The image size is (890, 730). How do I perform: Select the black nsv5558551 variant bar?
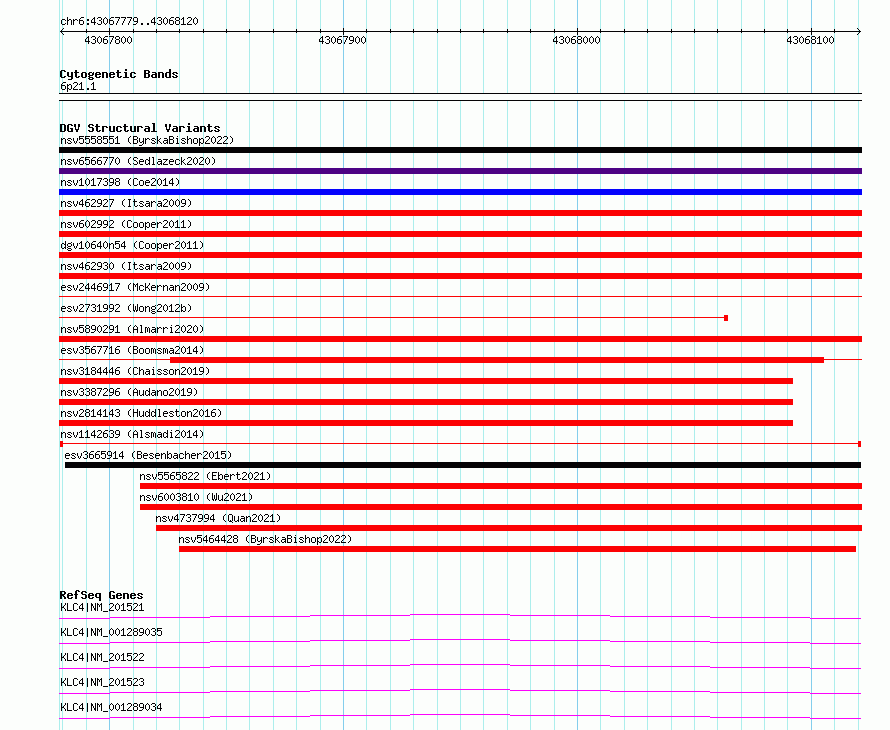(x=460, y=150)
